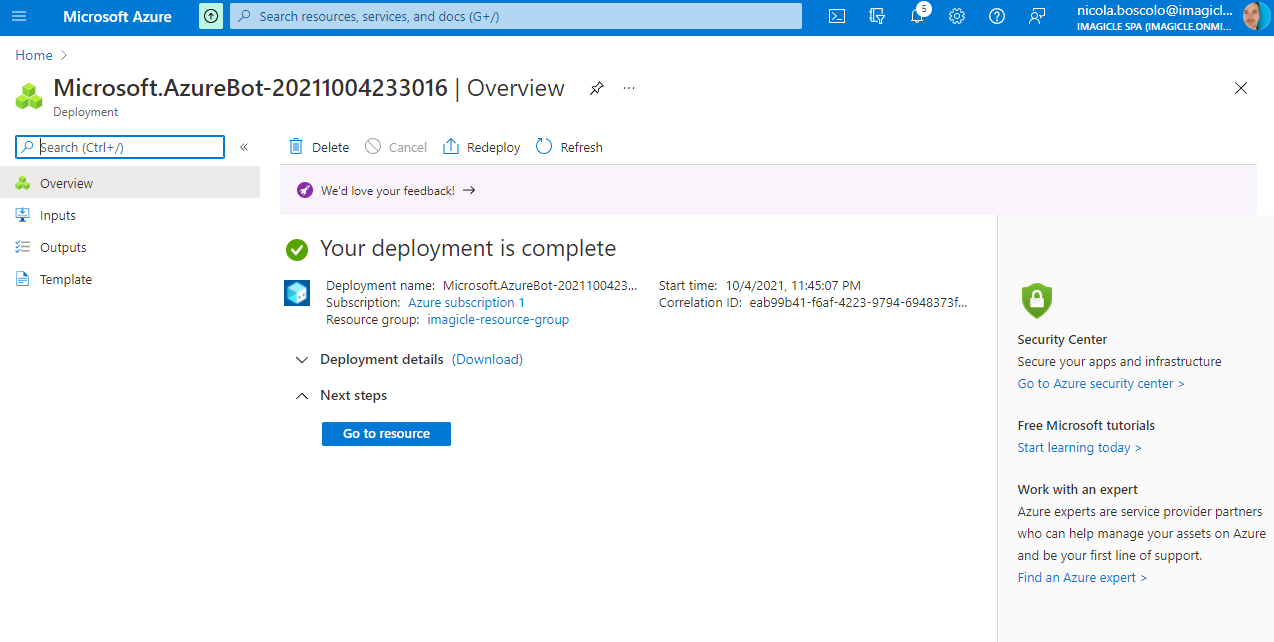Open the ellipsis more options menu
This screenshot has width=1274, height=642.
[x=629, y=88]
